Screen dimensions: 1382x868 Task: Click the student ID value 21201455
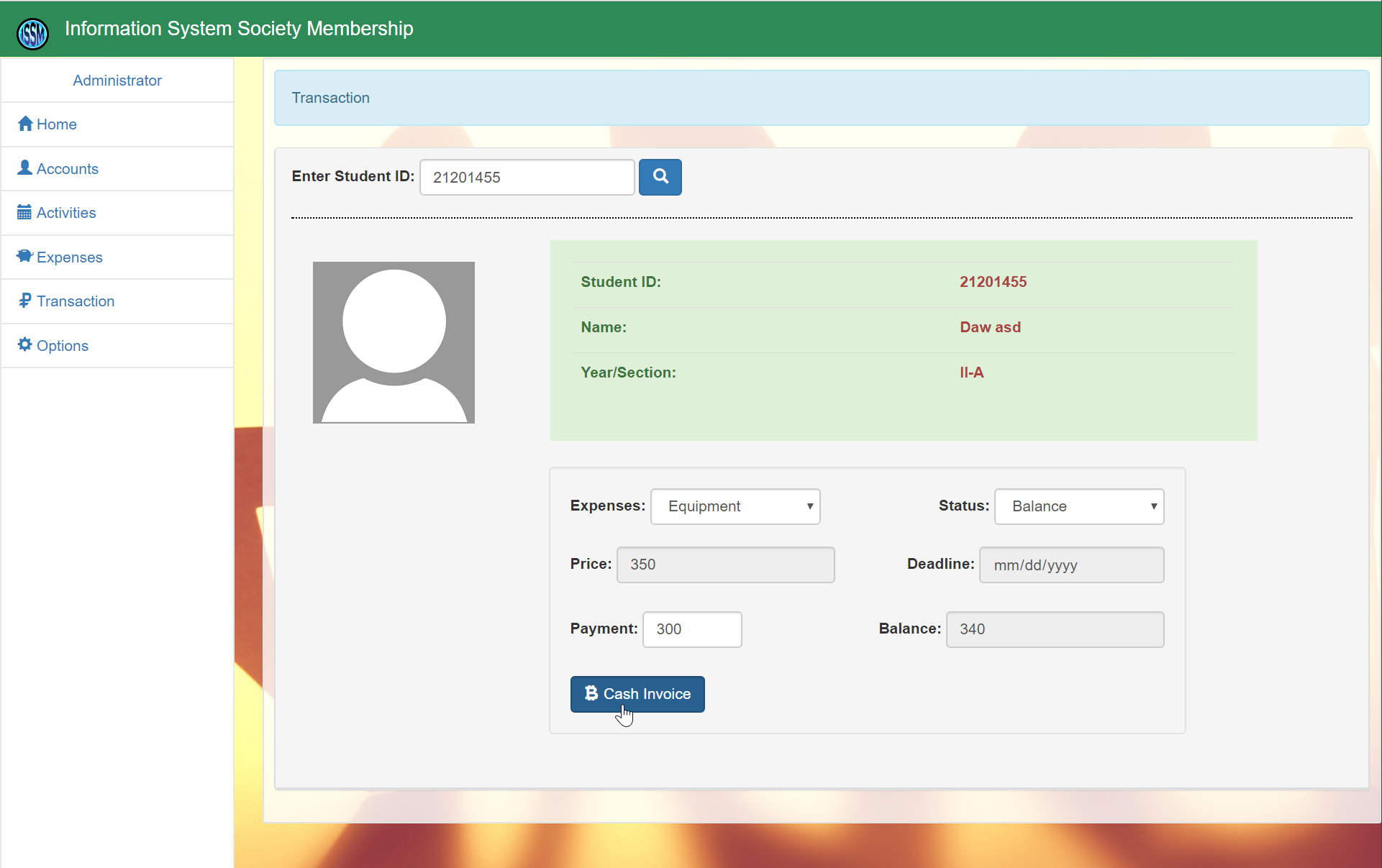click(x=993, y=282)
